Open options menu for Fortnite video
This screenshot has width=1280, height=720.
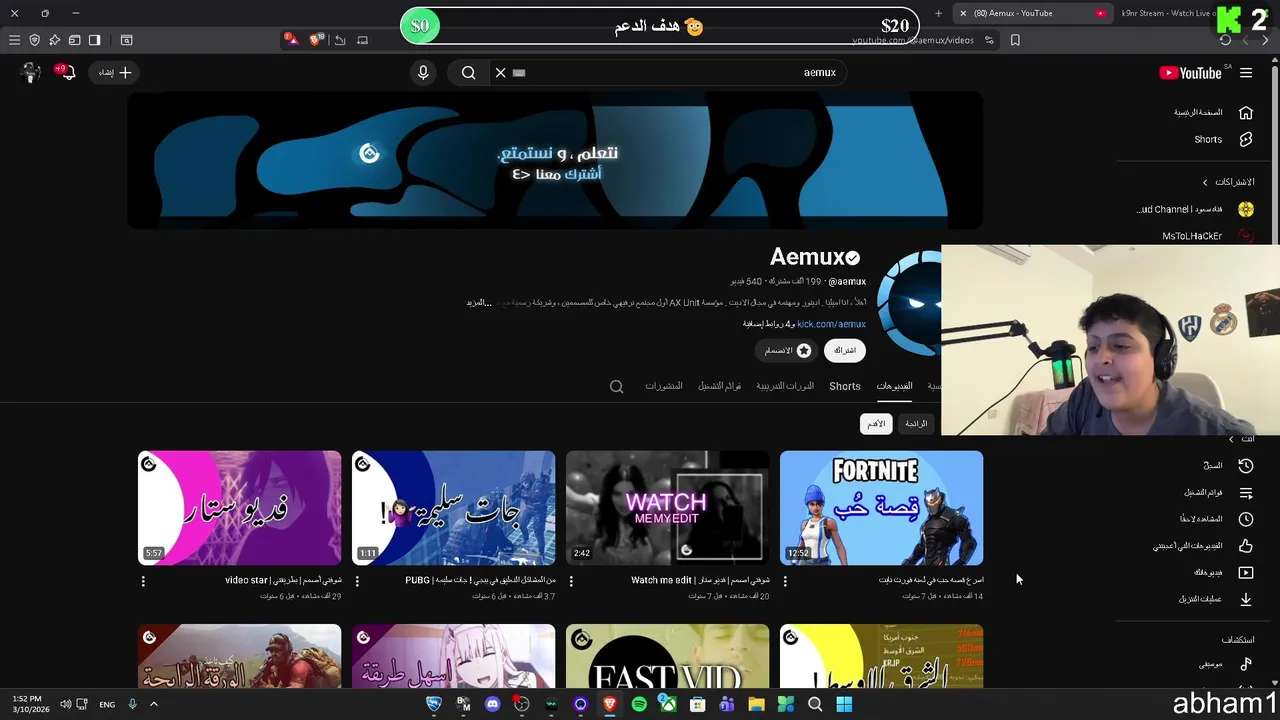pyautogui.click(x=785, y=581)
